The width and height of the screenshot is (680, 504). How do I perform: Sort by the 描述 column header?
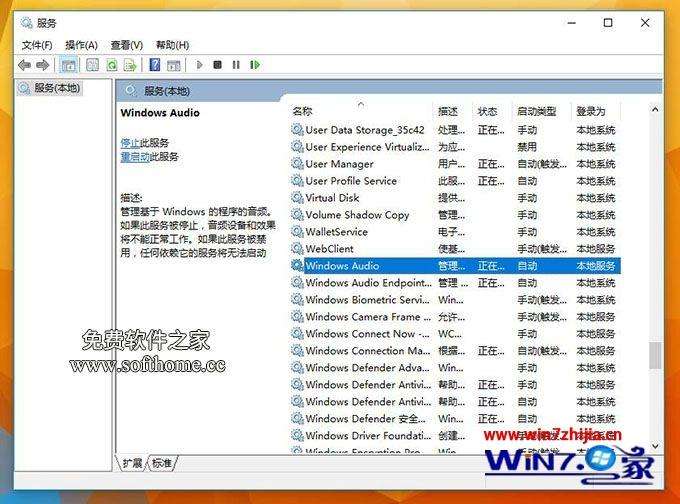[x=448, y=111]
